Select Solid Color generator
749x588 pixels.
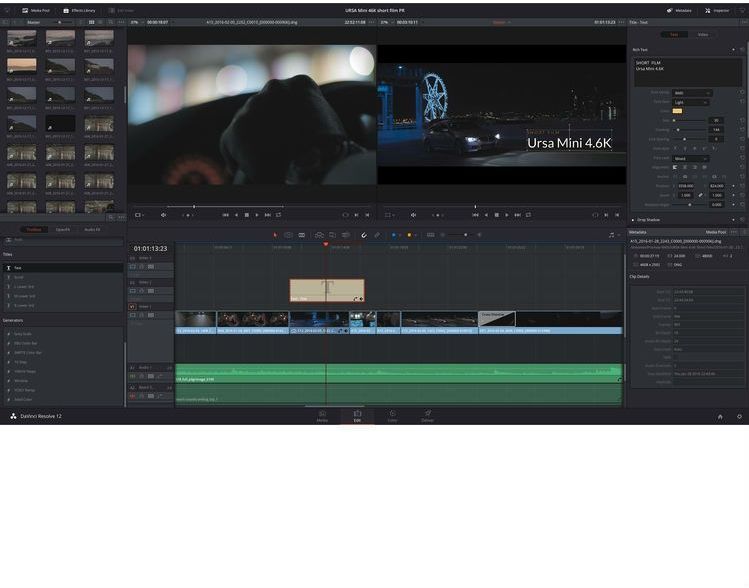coord(62,399)
